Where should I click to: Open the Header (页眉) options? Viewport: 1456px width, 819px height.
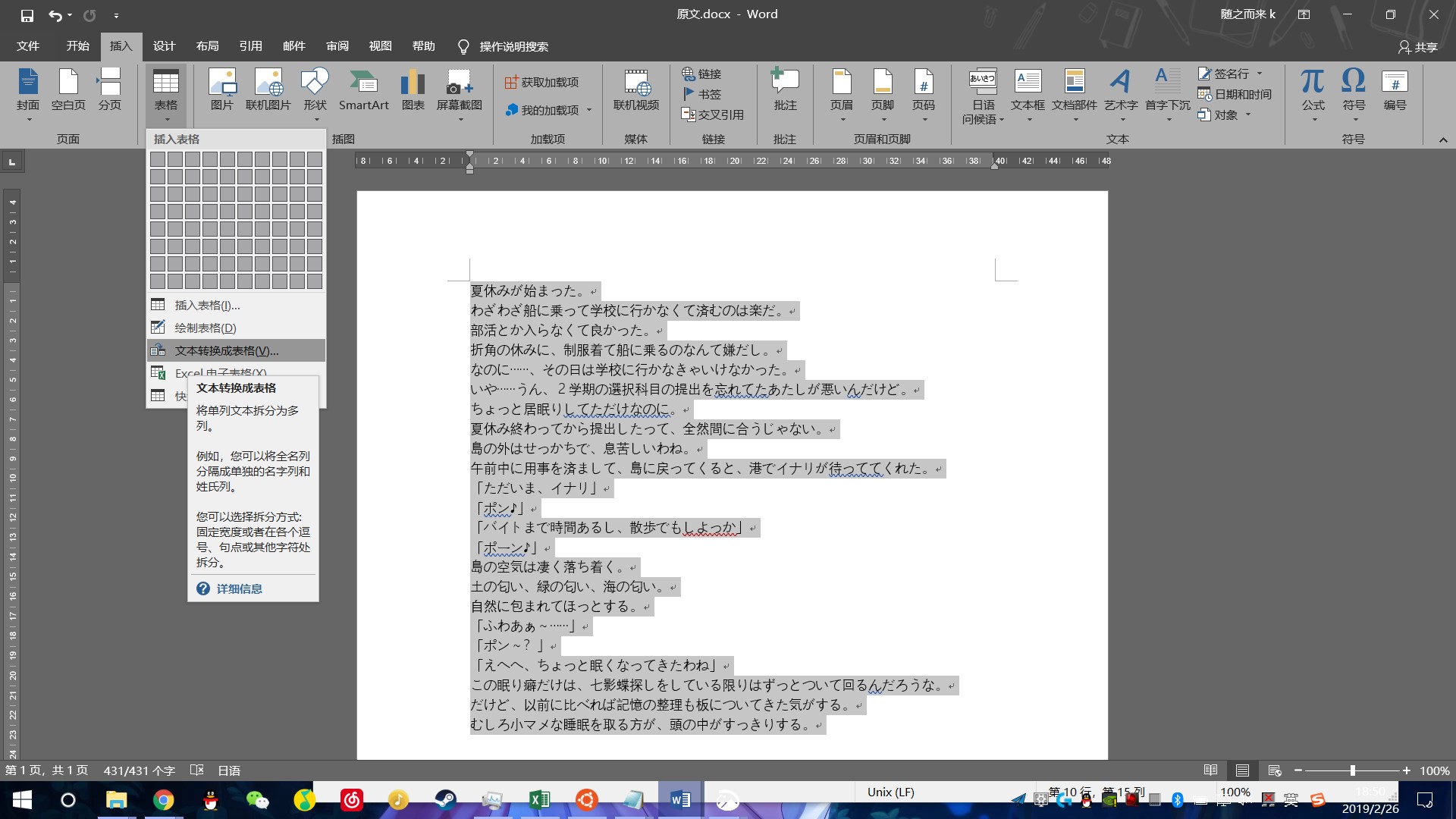point(841,95)
